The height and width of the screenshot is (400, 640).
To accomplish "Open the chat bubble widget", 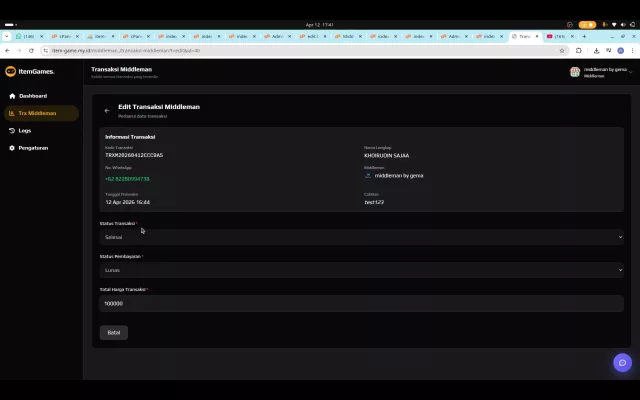I will coord(622,362).
